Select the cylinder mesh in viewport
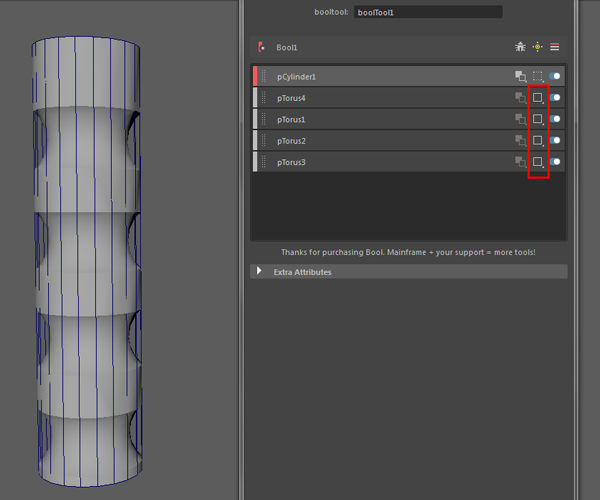This screenshot has width=600, height=500. click(x=87, y=260)
